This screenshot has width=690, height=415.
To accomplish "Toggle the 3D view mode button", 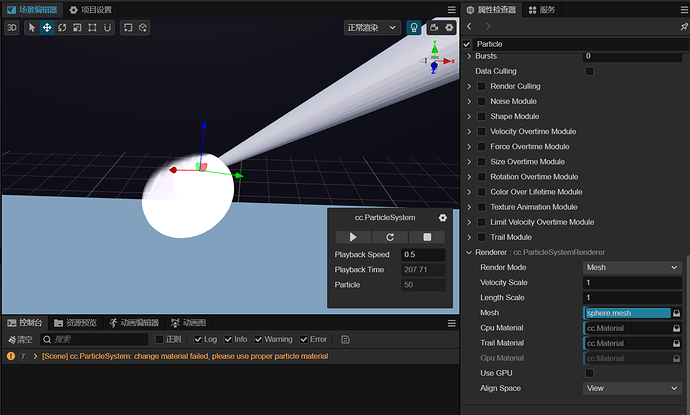I will 12,28.
